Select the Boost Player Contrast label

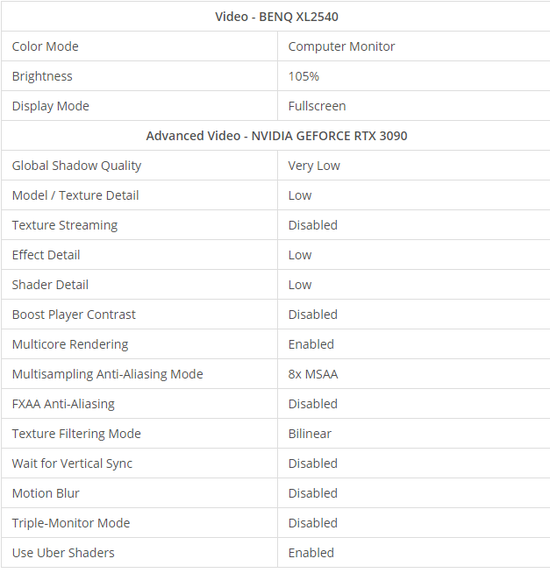click(x=74, y=315)
